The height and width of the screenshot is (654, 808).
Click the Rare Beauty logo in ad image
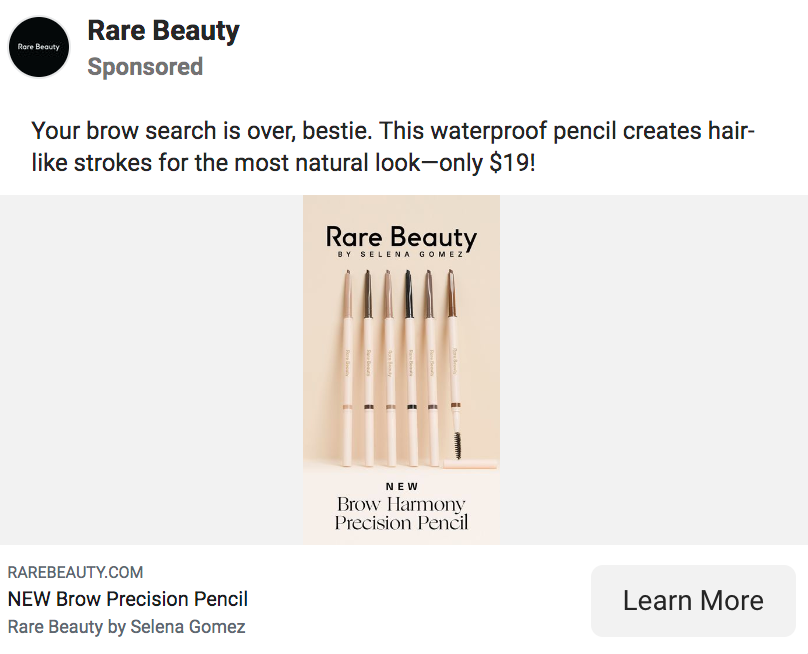(401, 238)
